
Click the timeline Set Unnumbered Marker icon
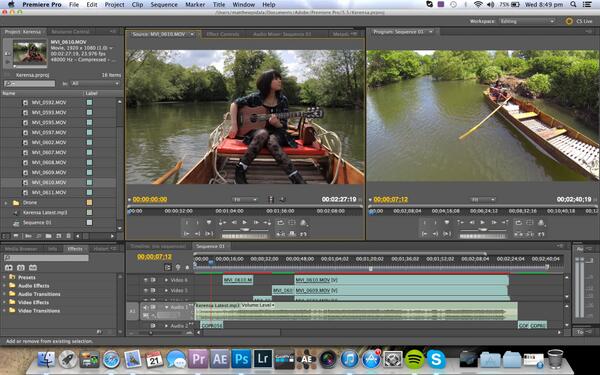pyautogui.click(x=187, y=267)
